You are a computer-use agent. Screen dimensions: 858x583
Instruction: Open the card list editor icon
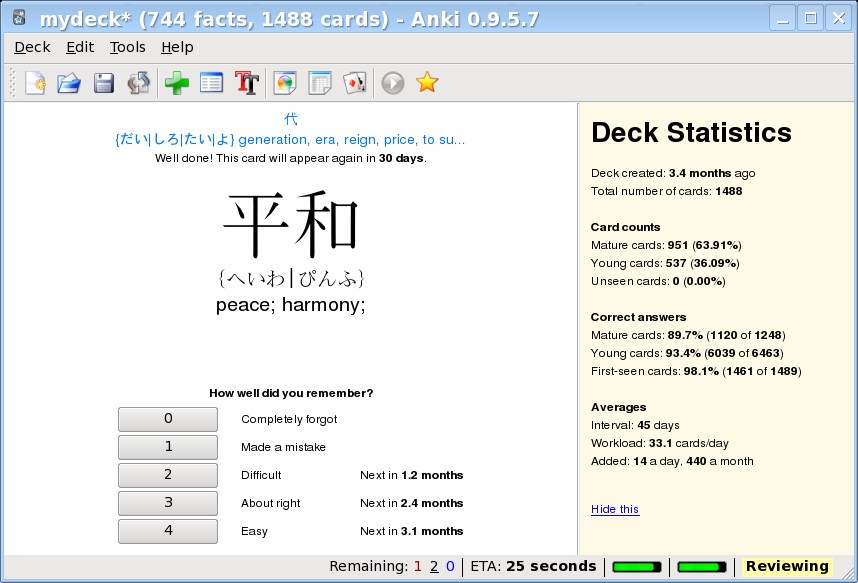[211, 83]
